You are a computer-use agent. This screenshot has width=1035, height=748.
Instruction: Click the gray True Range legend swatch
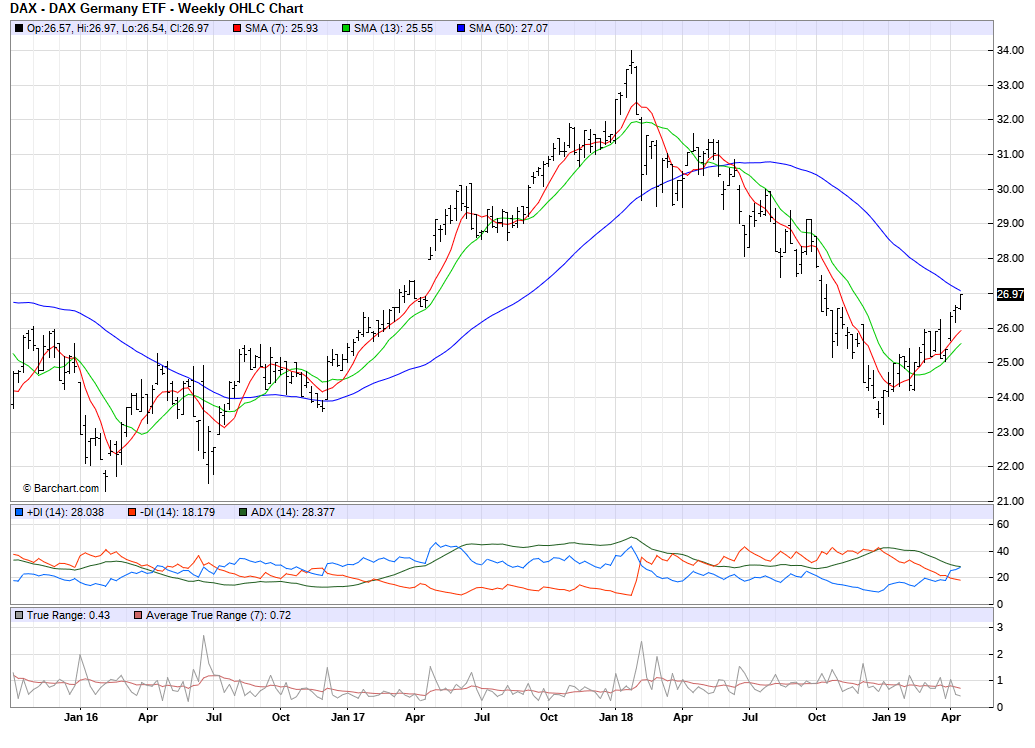point(19,615)
